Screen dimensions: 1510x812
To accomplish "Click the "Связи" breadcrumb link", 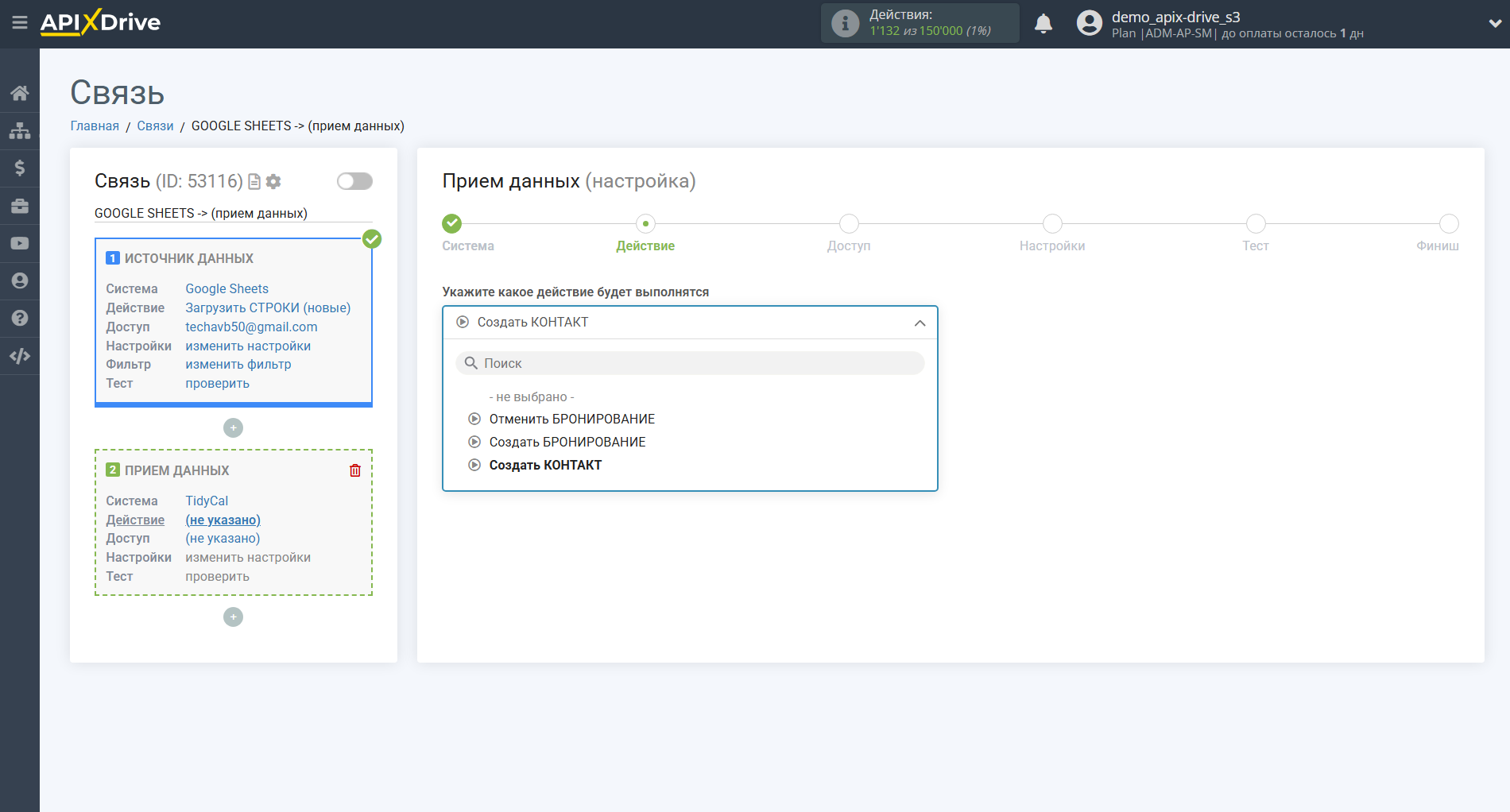I will coord(155,126).
